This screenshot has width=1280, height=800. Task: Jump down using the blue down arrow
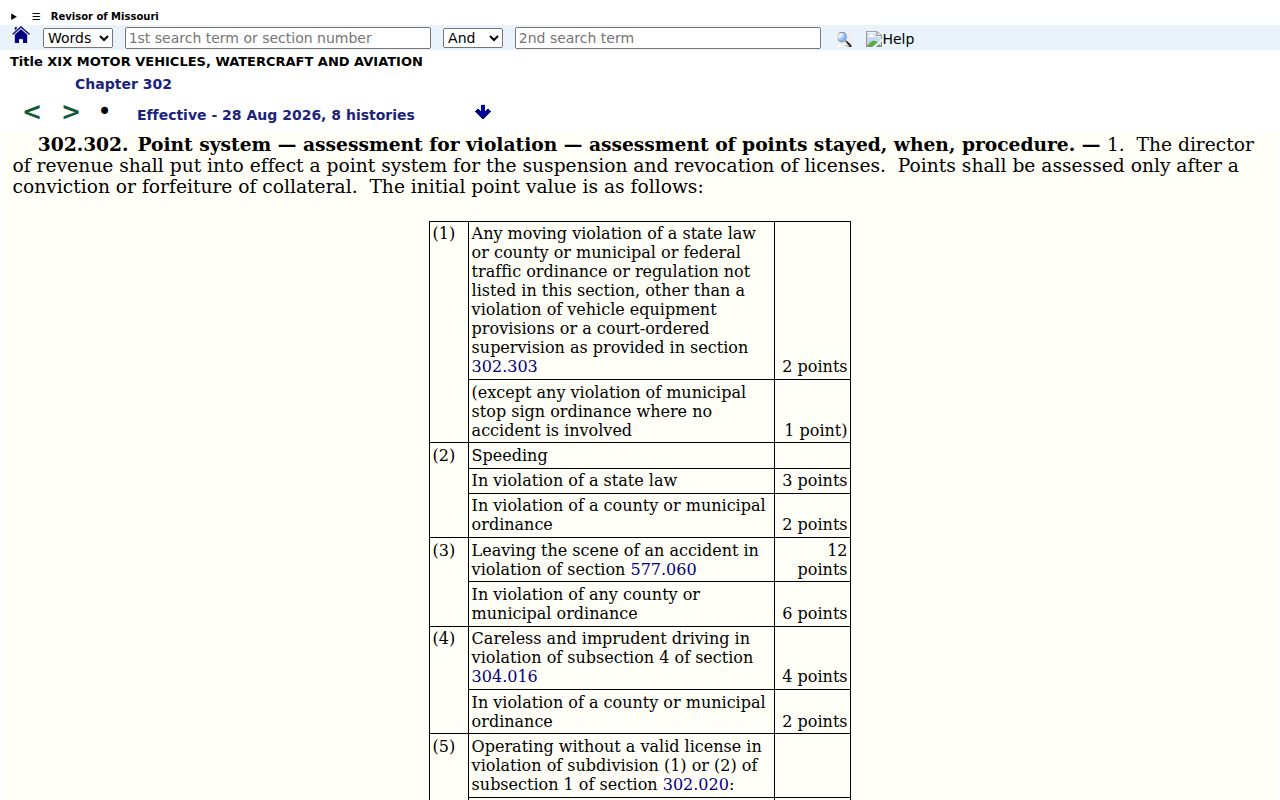(483, 112)
